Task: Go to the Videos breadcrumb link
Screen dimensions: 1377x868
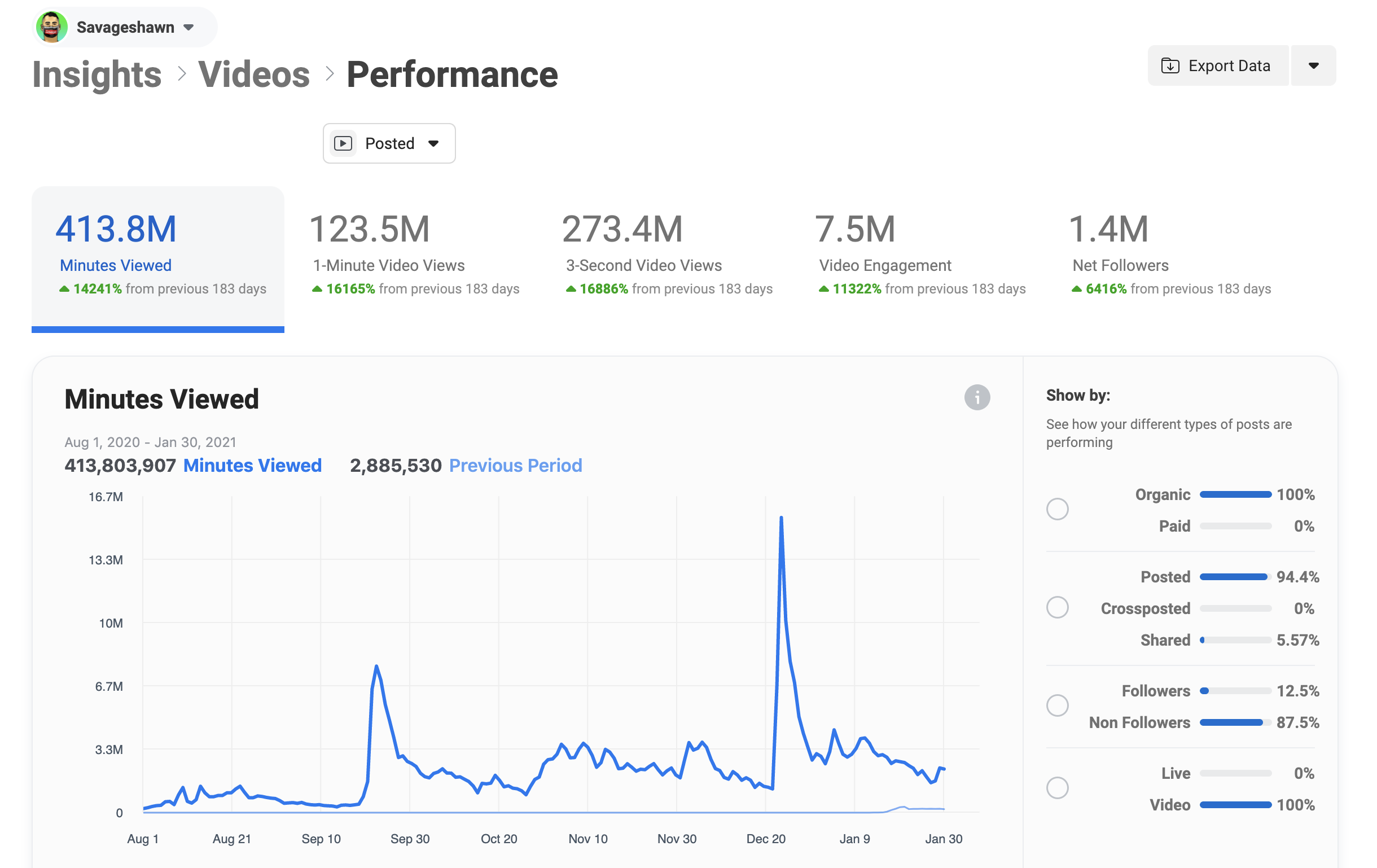Action: point(254,74)
